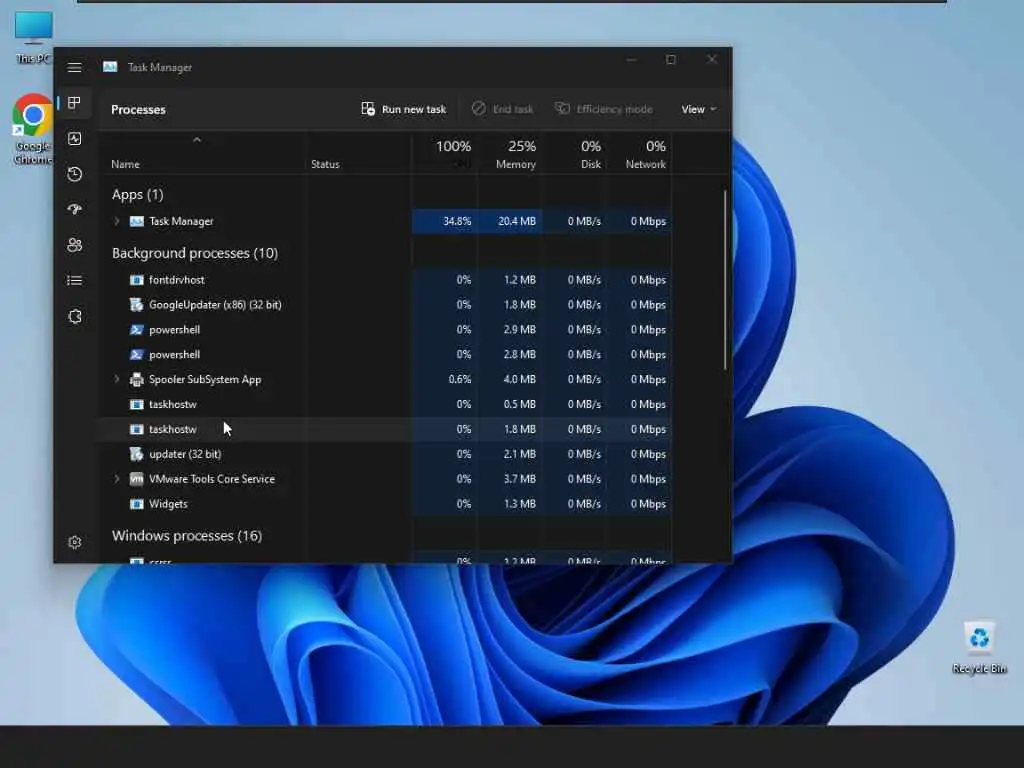Select the taskhostw process using 0.5 MB
1024x768 pixels.
pyautogui.click(x=385, y=404)
